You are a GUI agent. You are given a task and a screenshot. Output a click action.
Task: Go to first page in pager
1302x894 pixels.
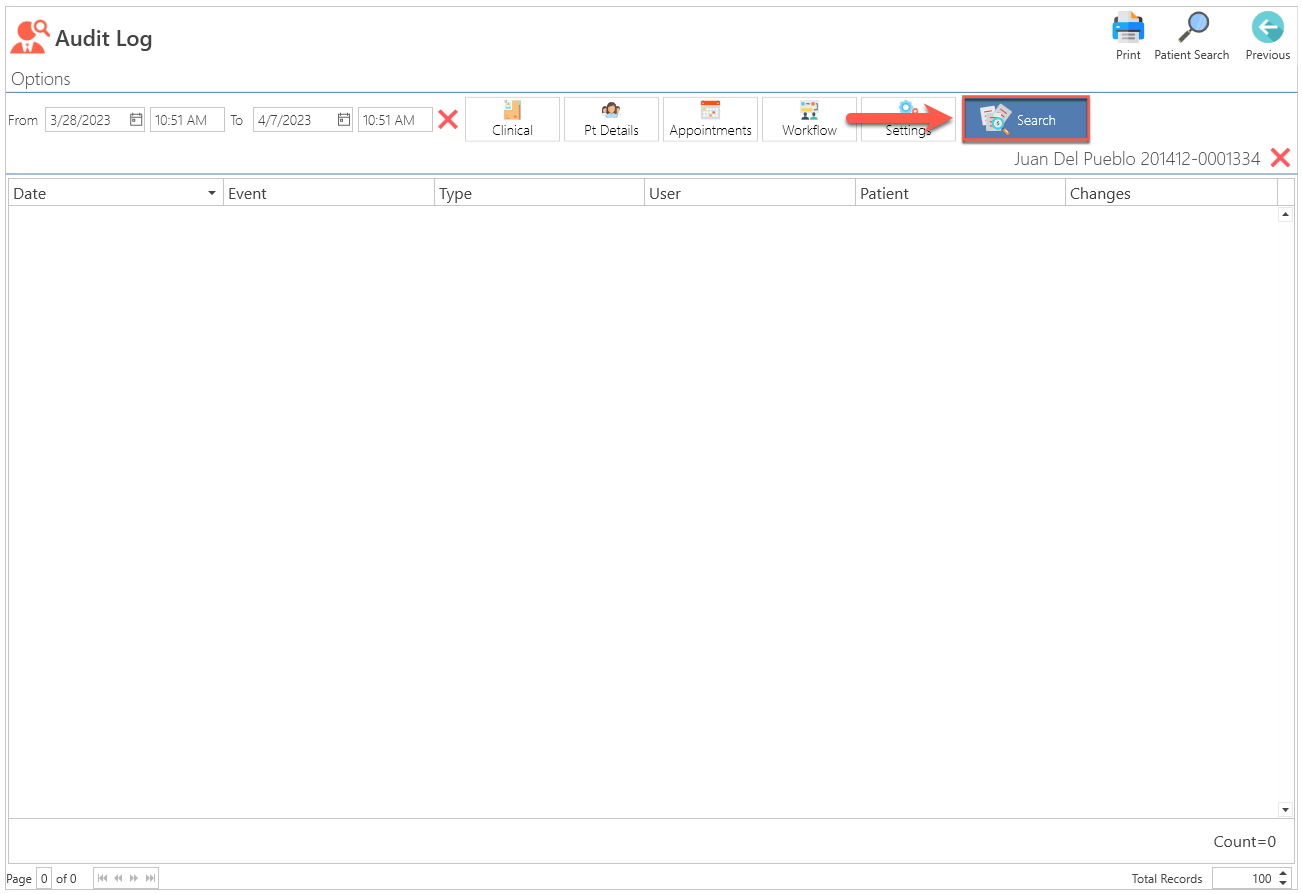(102, 879)
